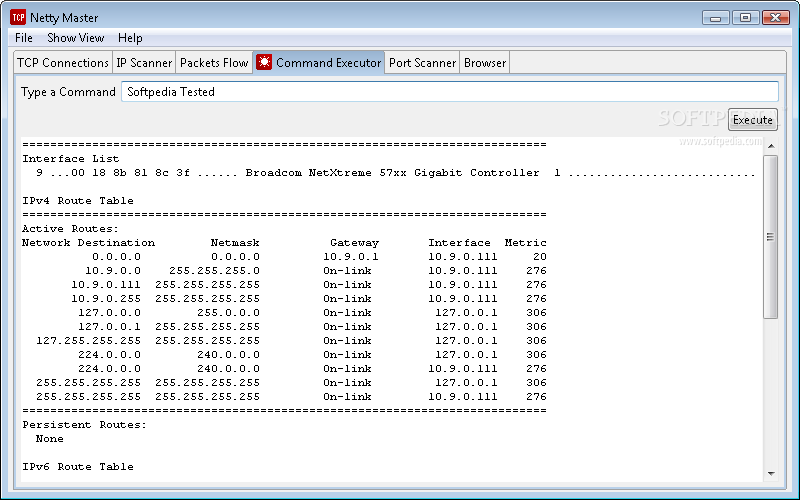Viewport: 800px width, 500px height.
Task: Click the 'Network Destination' column header
Action: click(88, 243)
